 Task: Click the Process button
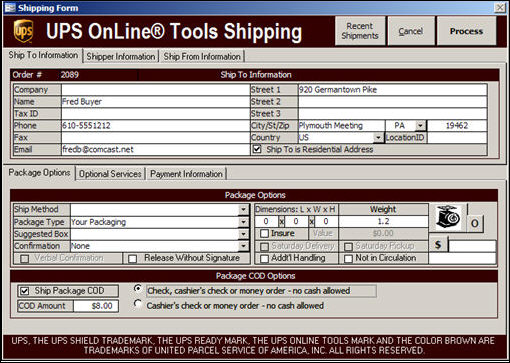(466, 31)
